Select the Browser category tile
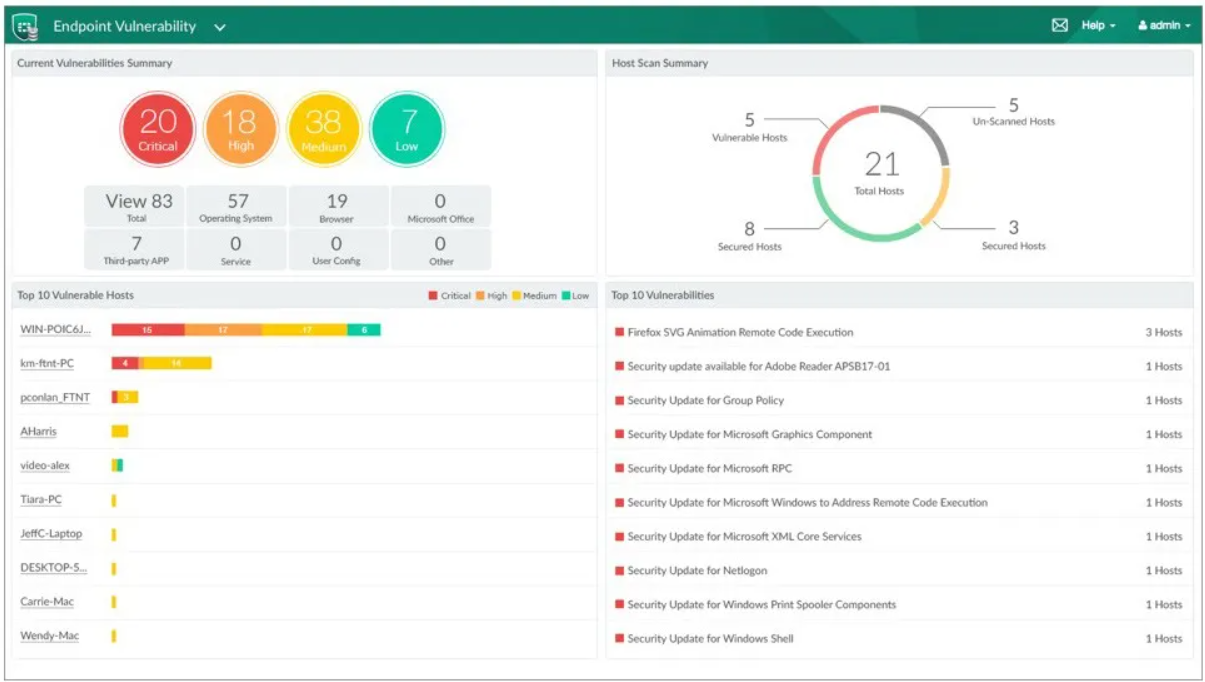The width and height of the screenshot is (1205, 682). (337, 207)
